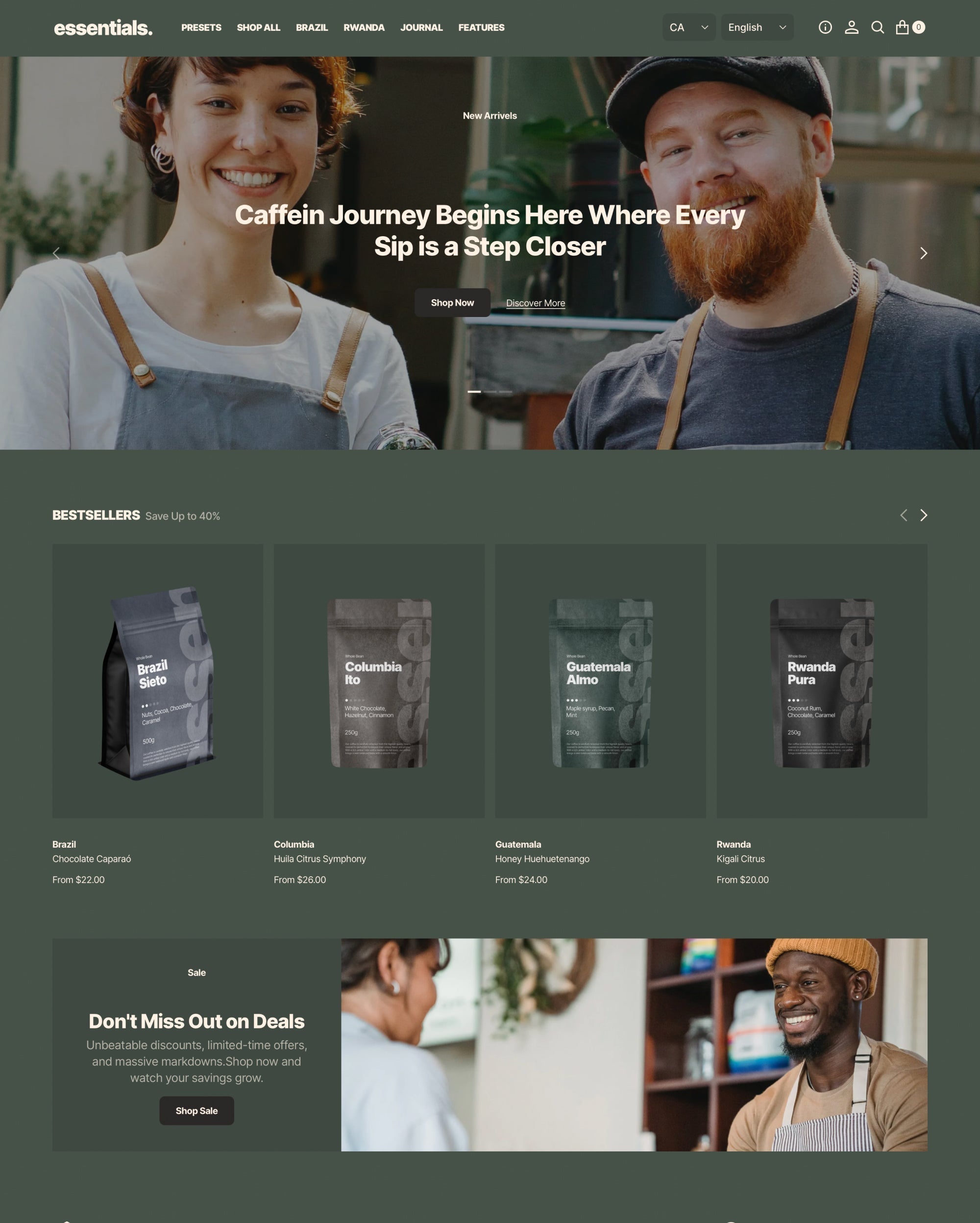Viewport: 980px width, 1223px height.
Task: Open the search icon
Action: pos(877,27)
